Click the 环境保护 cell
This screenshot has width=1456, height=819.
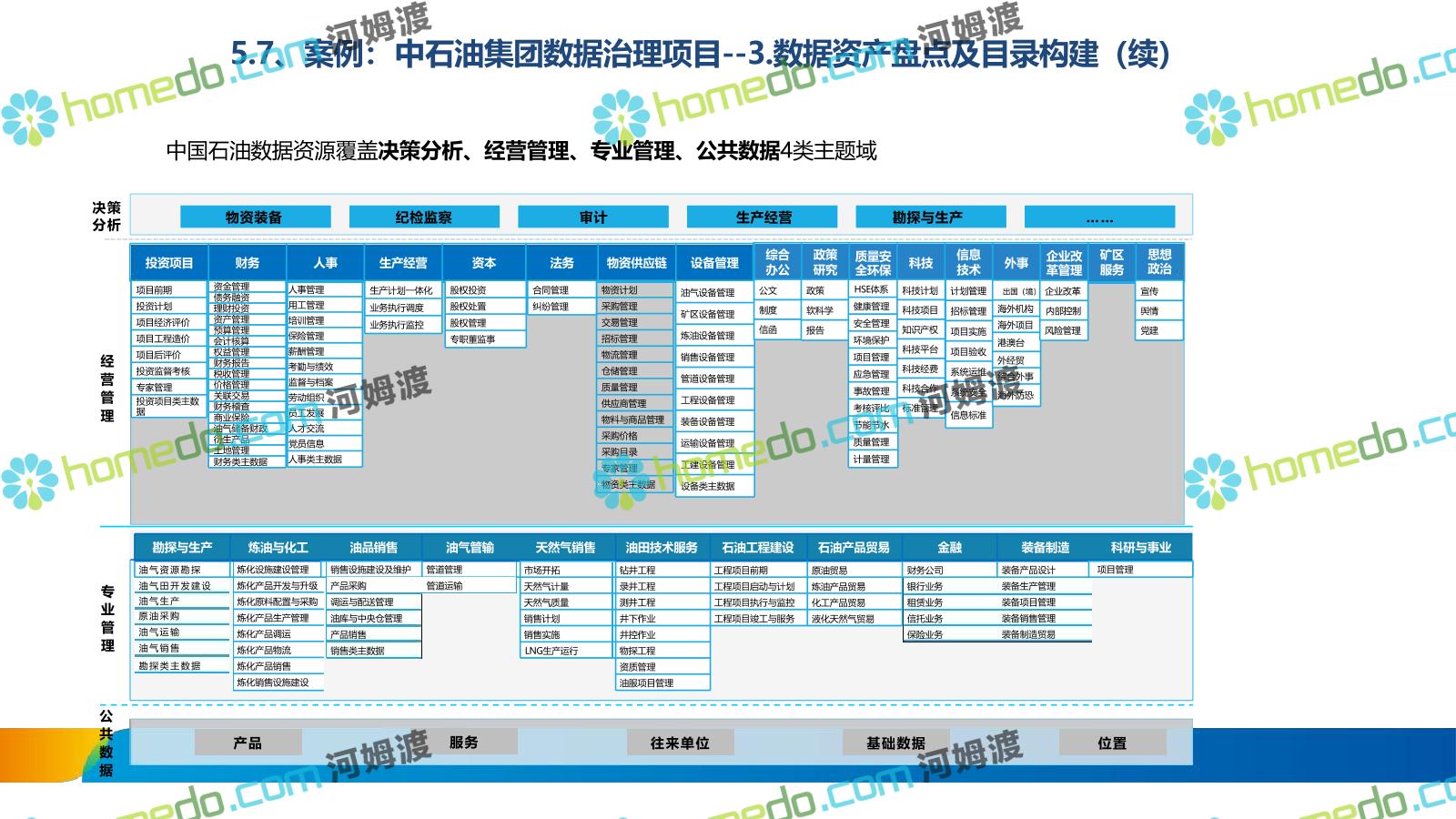[873, 340]
